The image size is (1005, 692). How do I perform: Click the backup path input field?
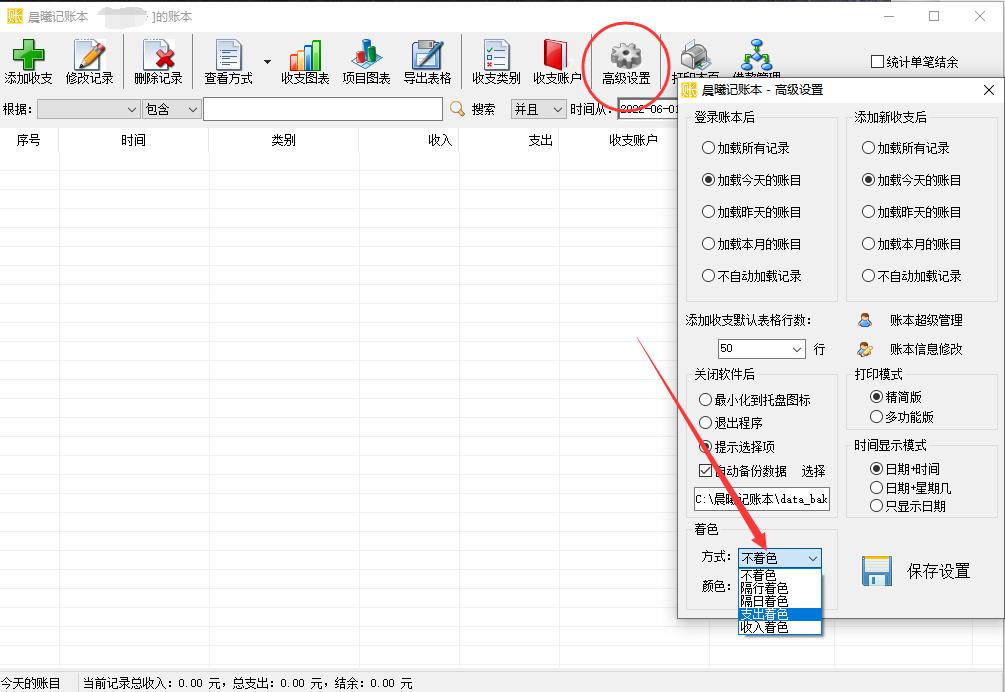(x=761, y=499)
